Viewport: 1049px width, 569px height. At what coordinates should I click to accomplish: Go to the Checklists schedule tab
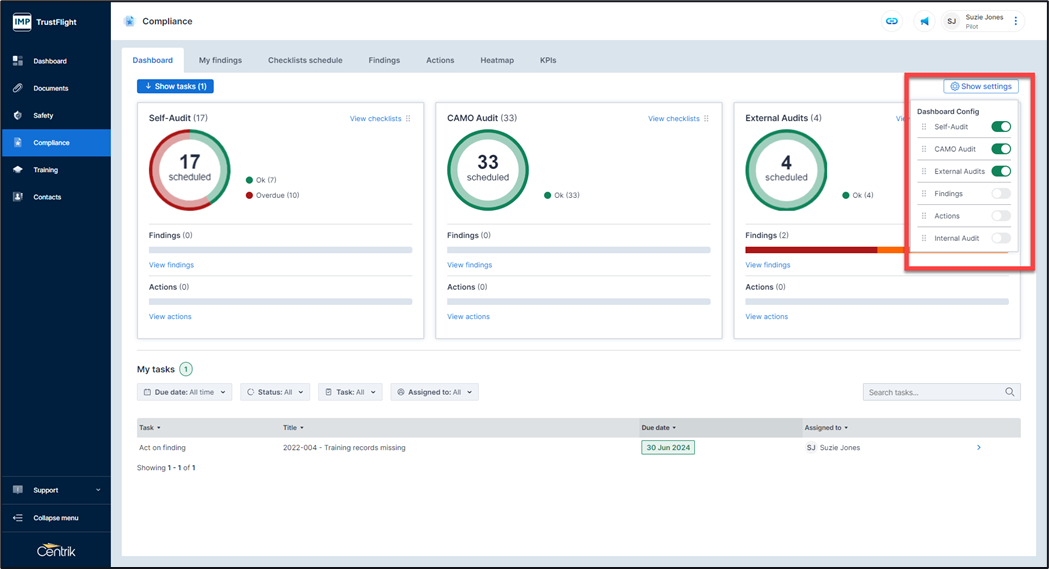click(x=305, y=60)
